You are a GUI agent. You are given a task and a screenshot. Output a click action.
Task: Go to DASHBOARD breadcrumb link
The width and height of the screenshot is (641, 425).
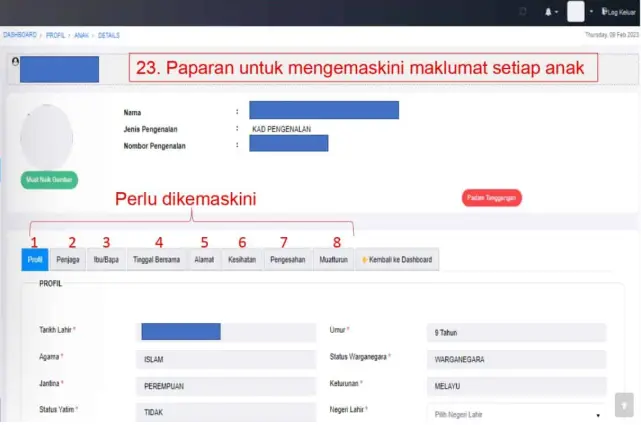coord(20,35)
